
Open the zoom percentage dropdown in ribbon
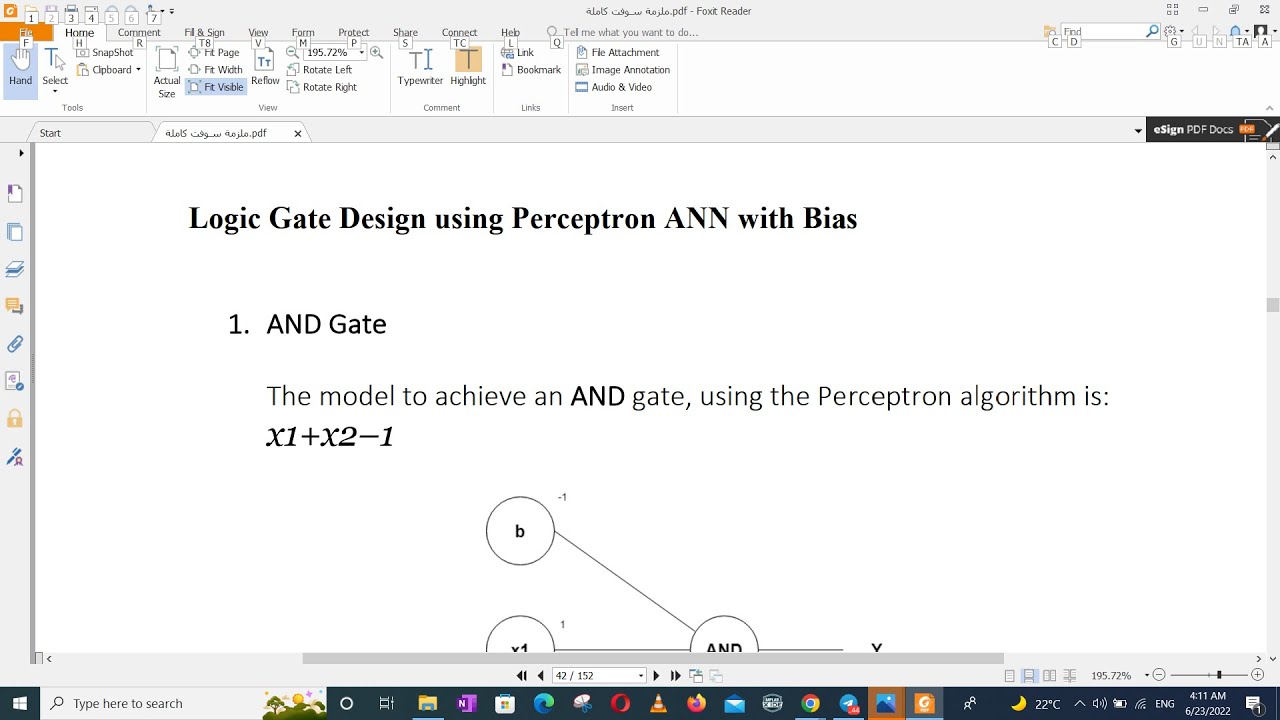pos(361,52)
